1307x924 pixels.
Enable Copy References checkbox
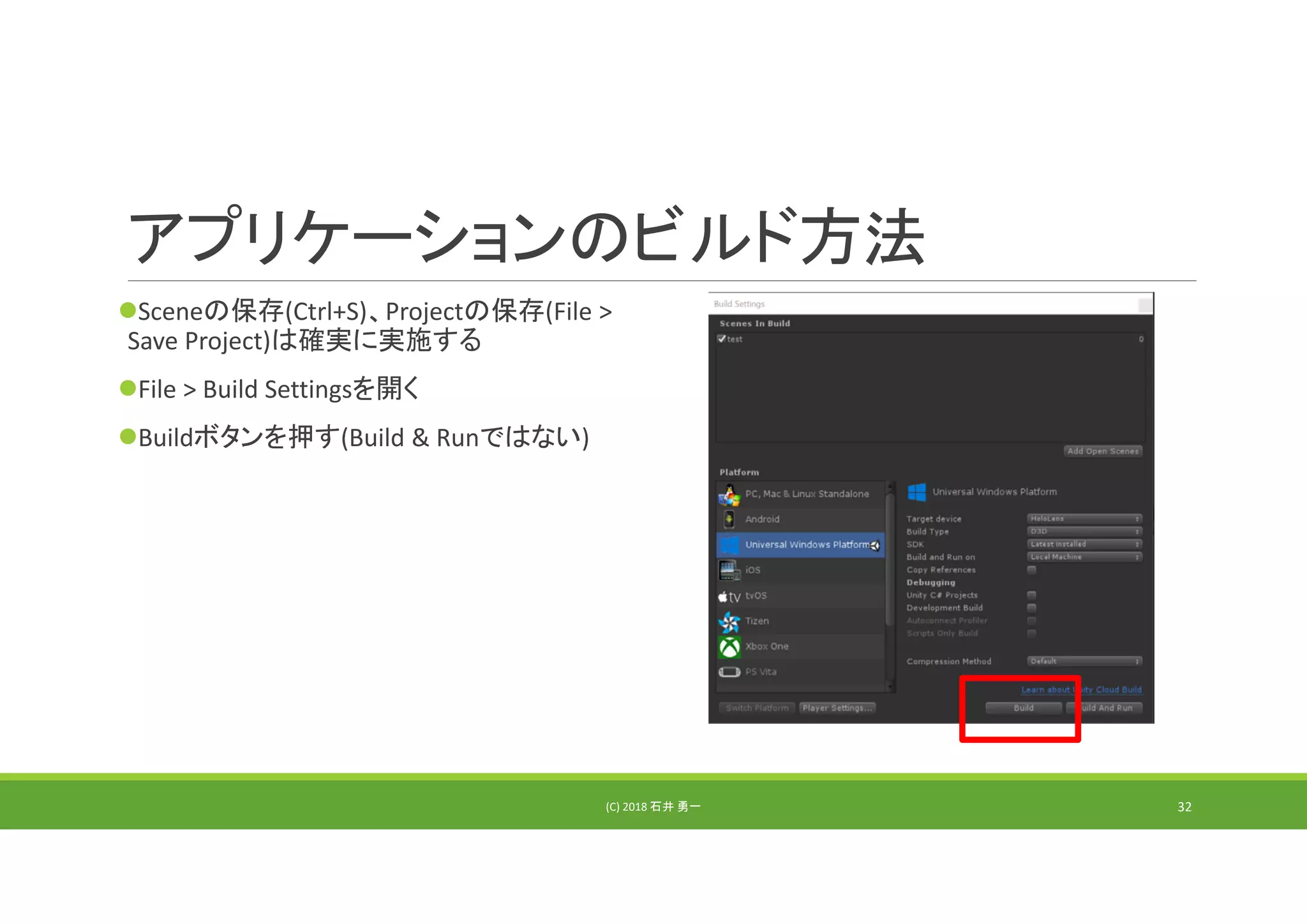[1031, 570]
